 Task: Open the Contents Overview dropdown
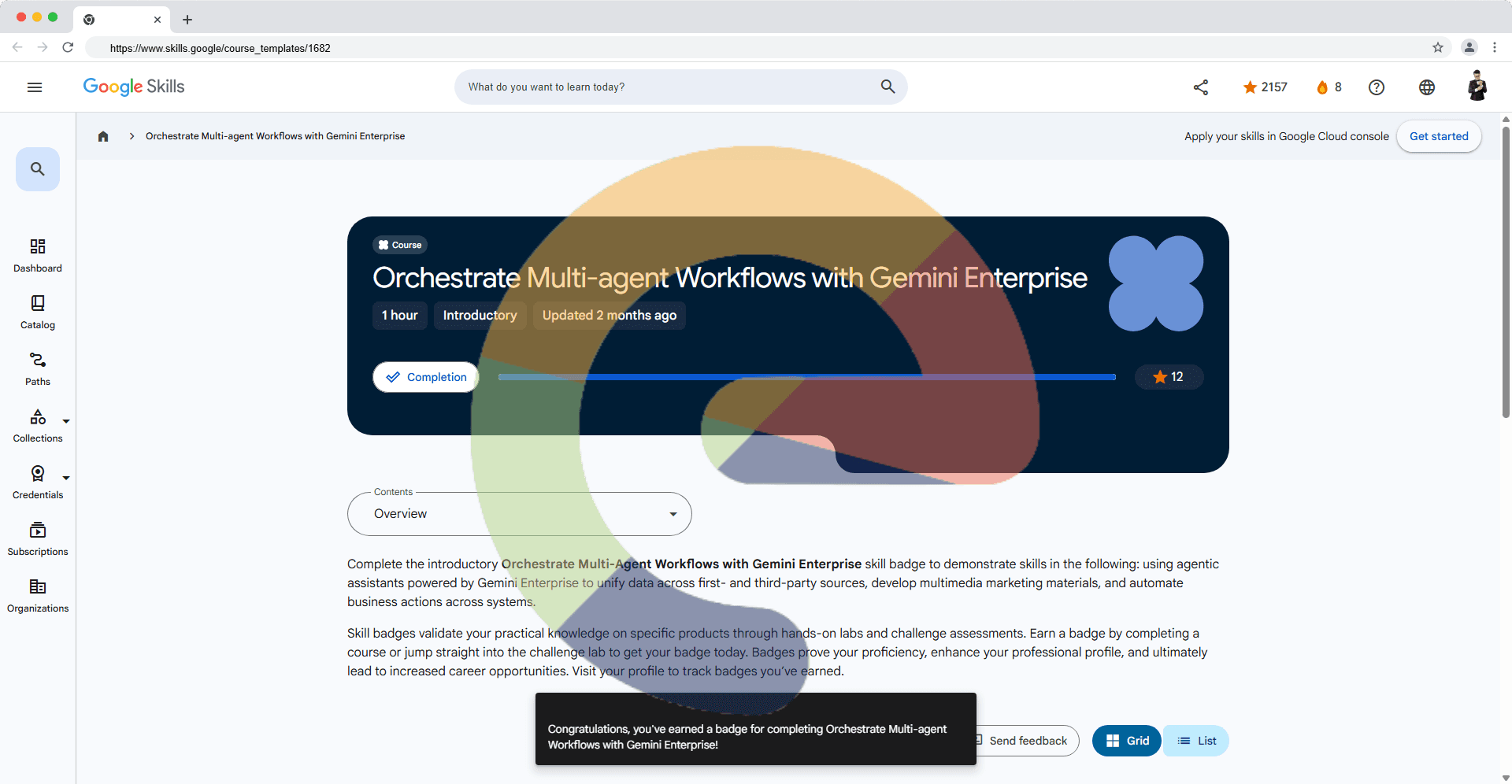(520, 514)
